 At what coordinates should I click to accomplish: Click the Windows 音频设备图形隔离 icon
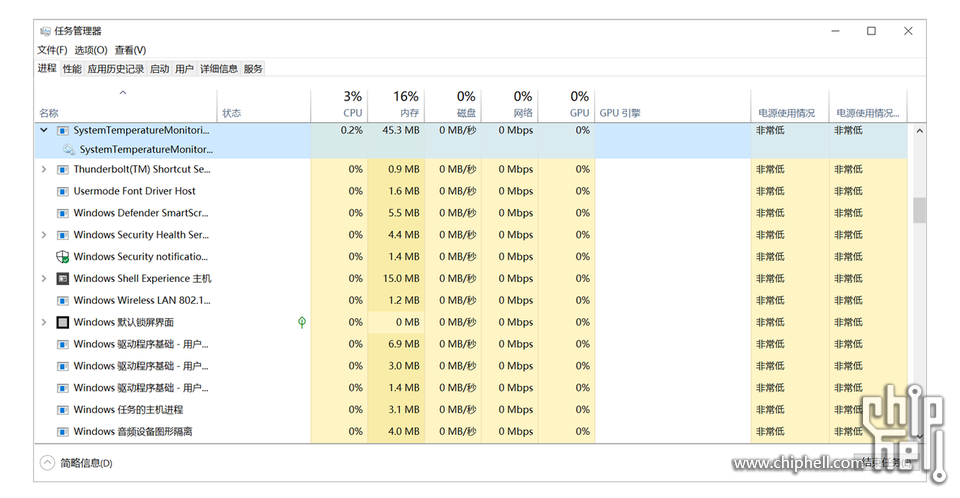62,432
